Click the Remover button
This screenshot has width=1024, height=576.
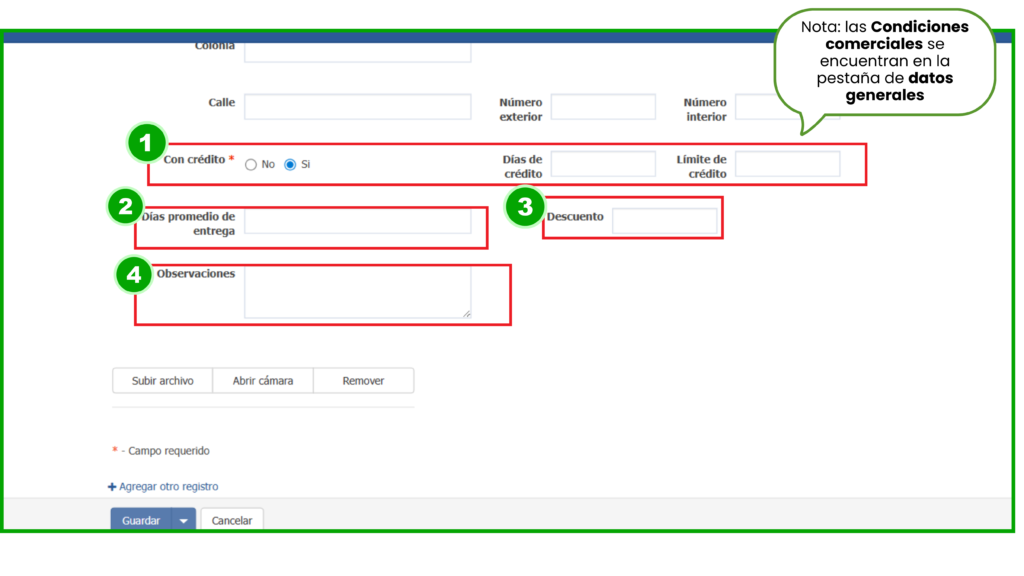(363, 381)
